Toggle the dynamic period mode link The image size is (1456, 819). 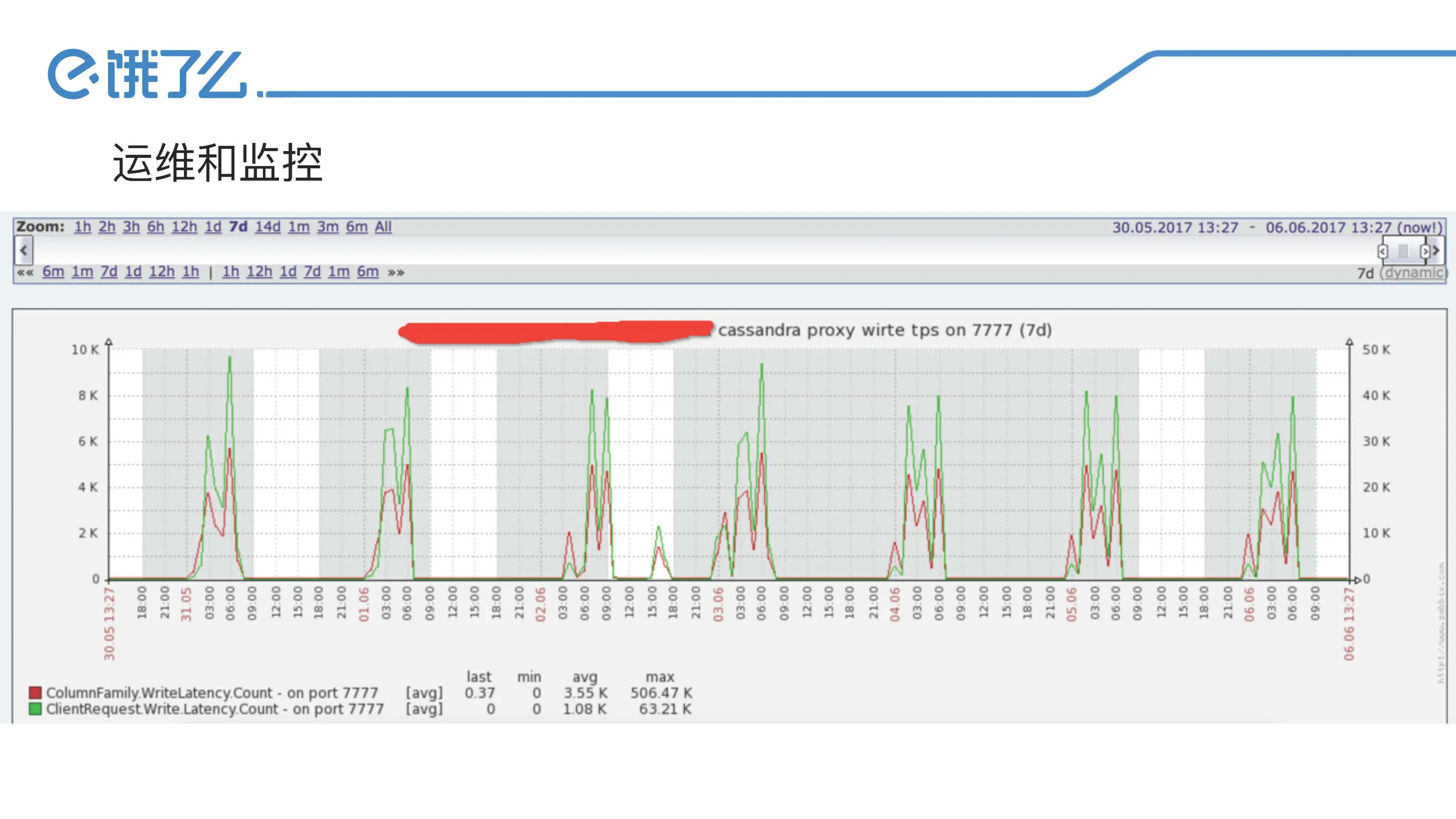(x=1414, y=273)
